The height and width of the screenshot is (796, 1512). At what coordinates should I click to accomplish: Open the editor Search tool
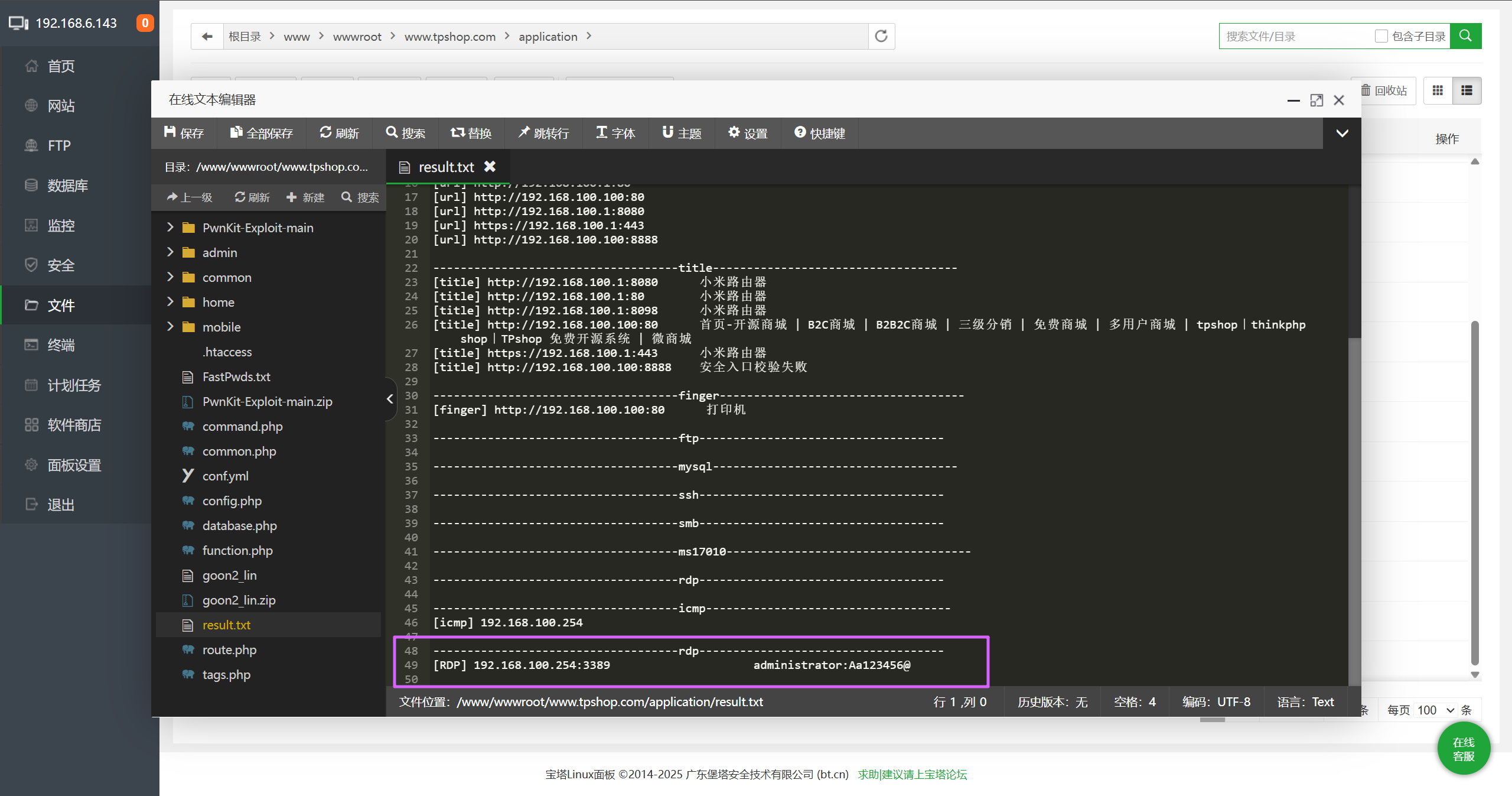(405, 133)
